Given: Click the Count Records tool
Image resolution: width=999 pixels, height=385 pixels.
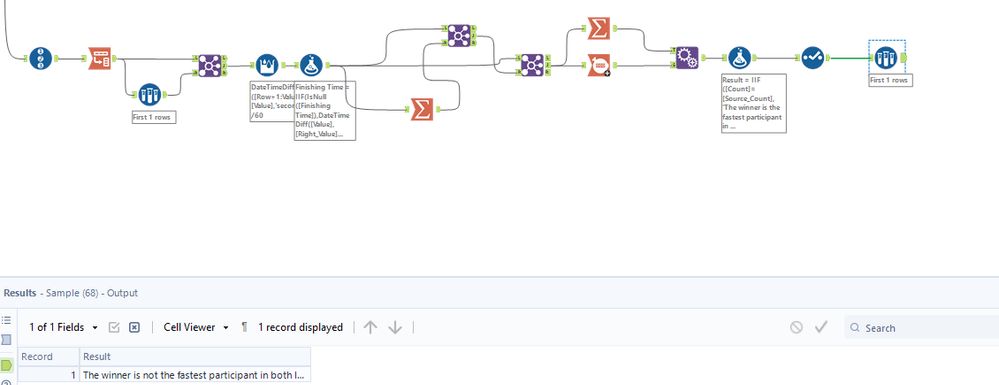Looking at the screenshot, I should coord(599,64).
